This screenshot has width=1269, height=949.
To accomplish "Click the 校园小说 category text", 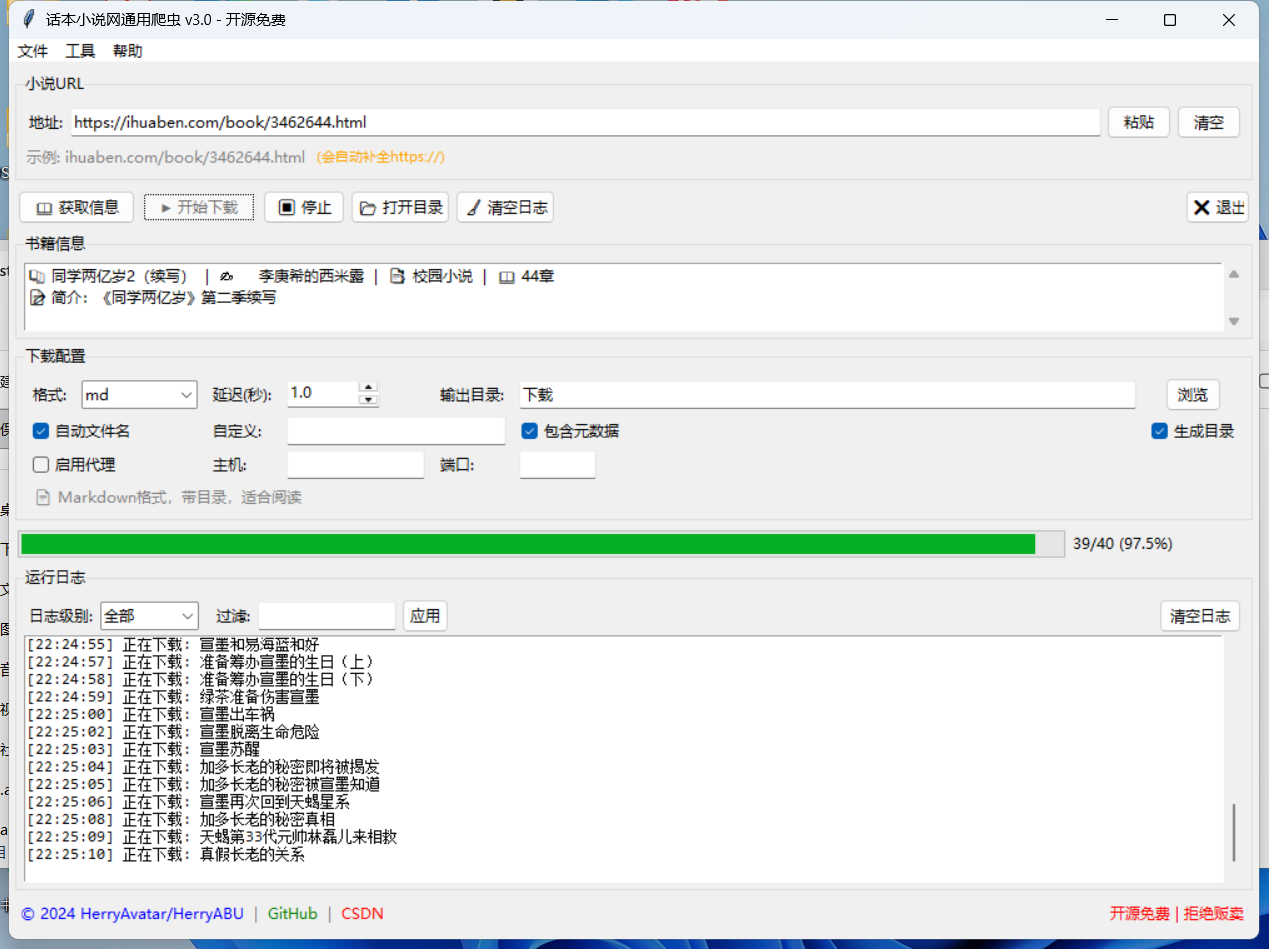I will click(x=443, y=276).
